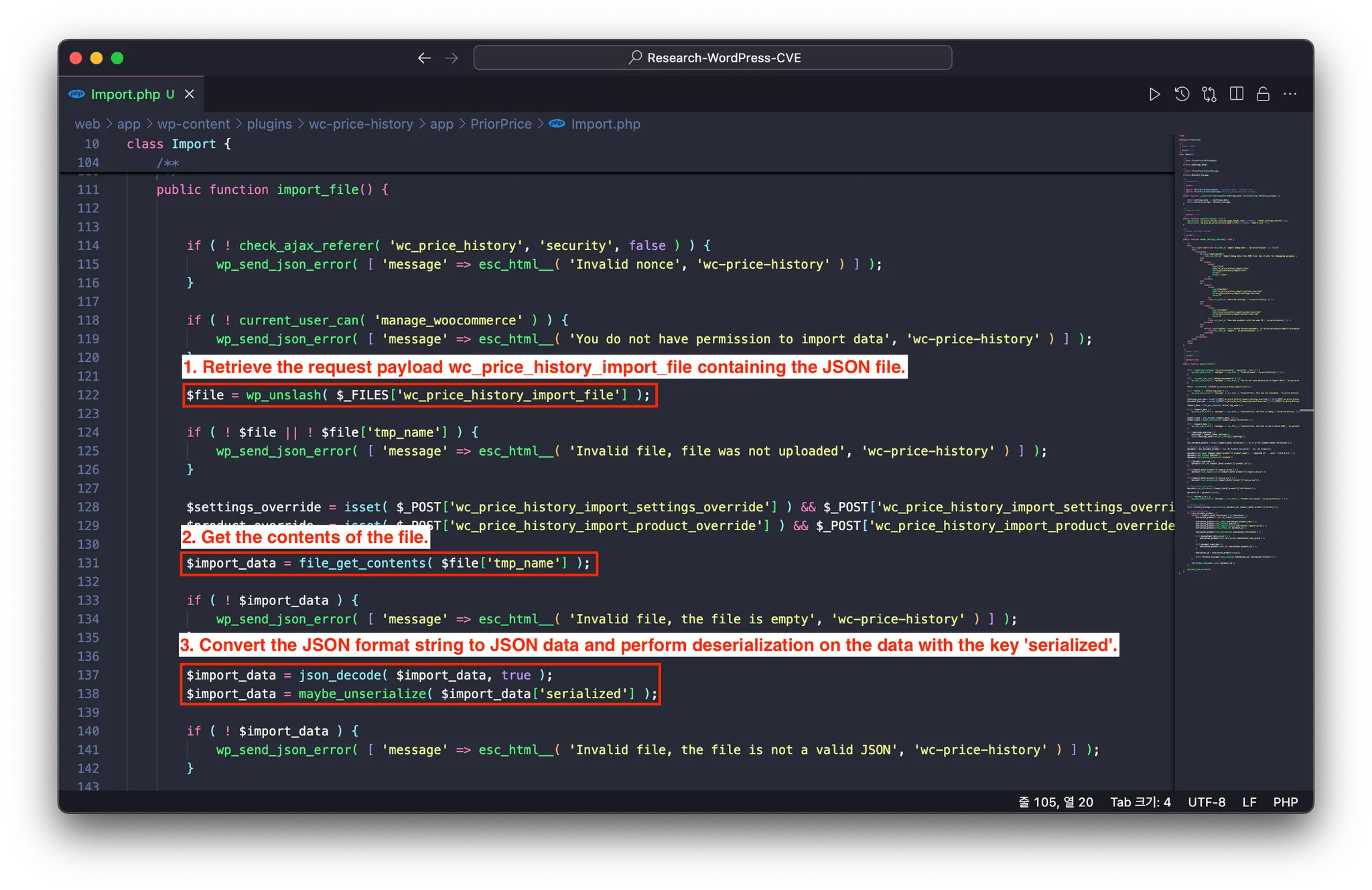Screen dimensions: 1372x890
Task: Click the Run play icon
Action: 1154,94
